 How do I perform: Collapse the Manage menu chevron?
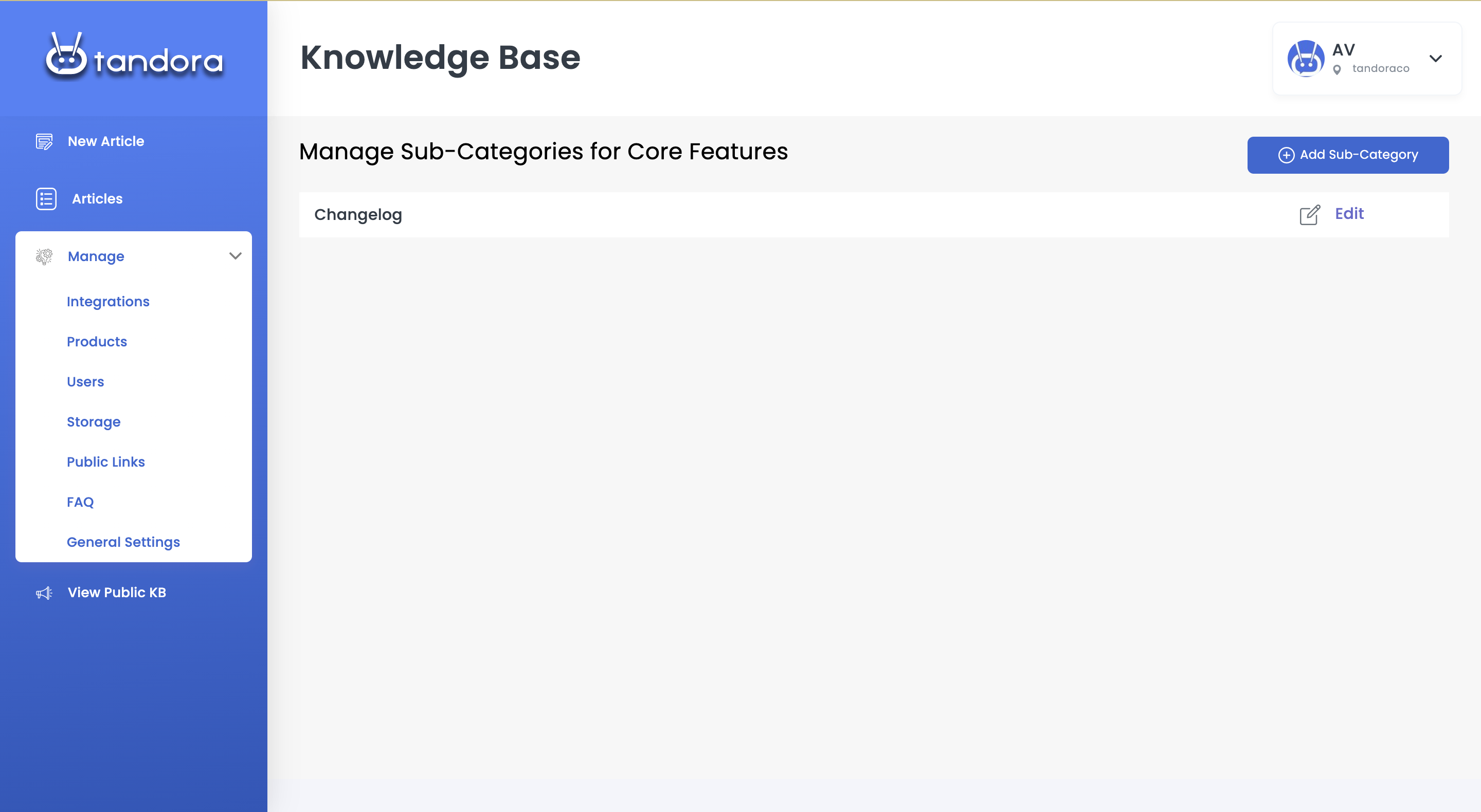[x=235, y=256]
